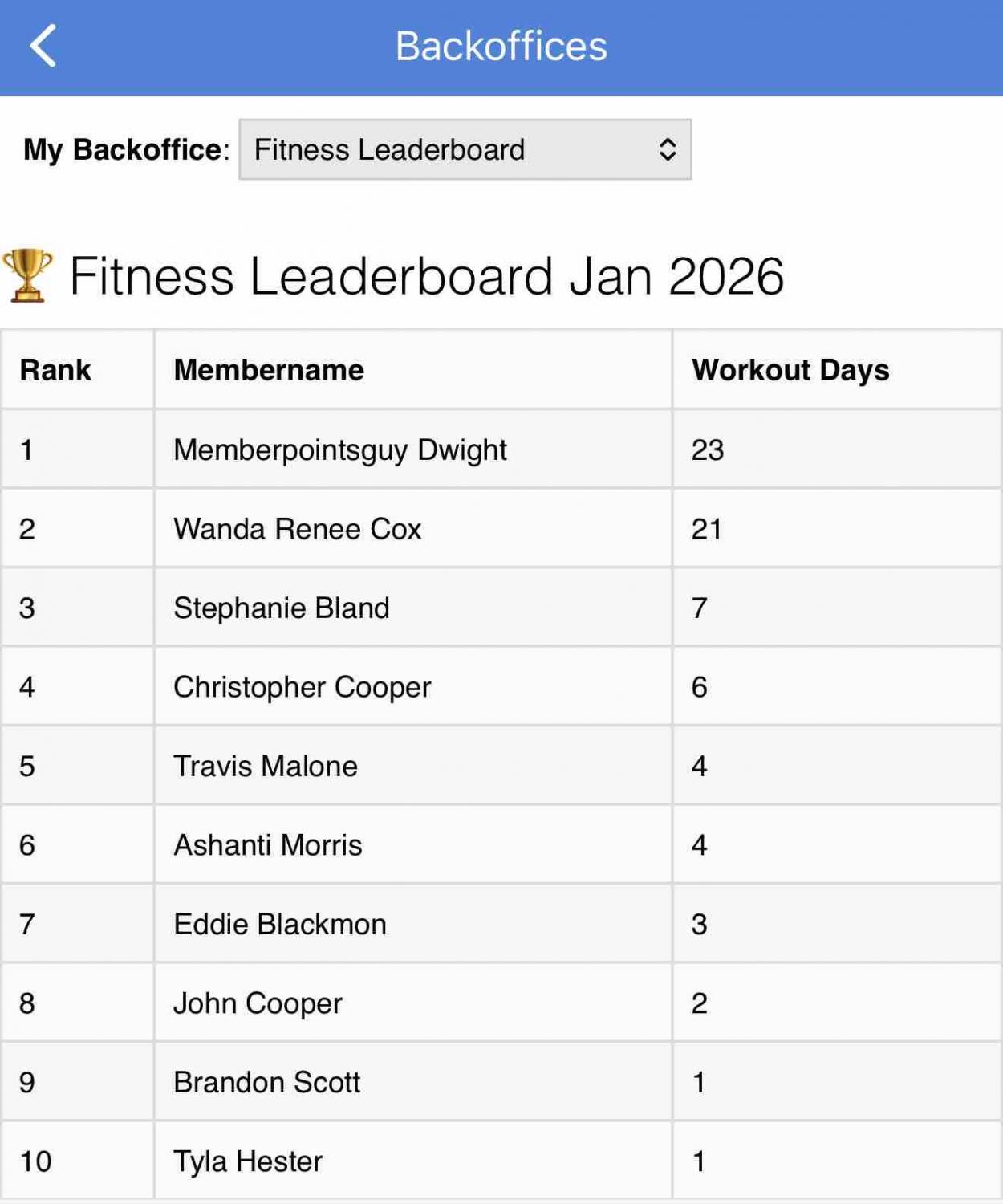The image size is (1003, 1204).
Task: Click John Cooper's name
Action: click(x=258, y=1003)
